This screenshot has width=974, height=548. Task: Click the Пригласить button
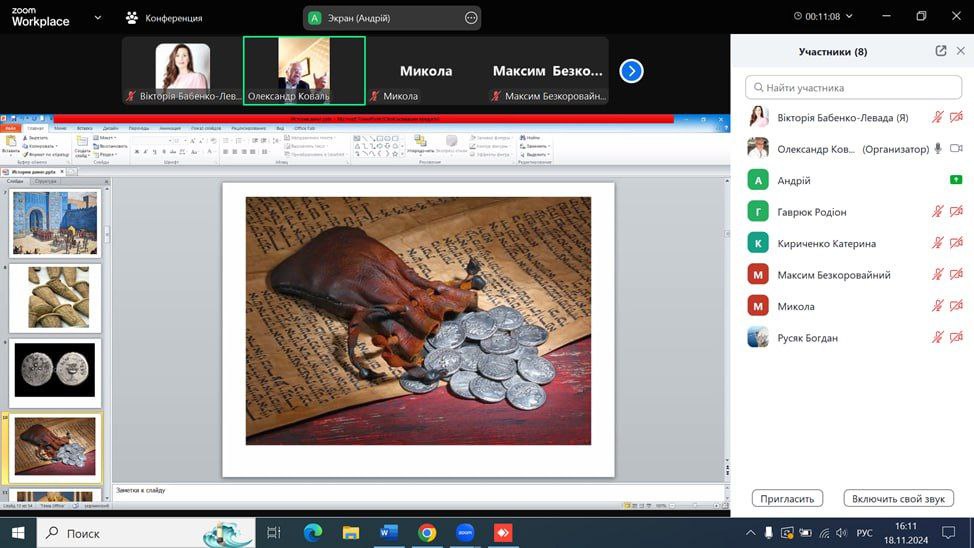pos(788,498)
